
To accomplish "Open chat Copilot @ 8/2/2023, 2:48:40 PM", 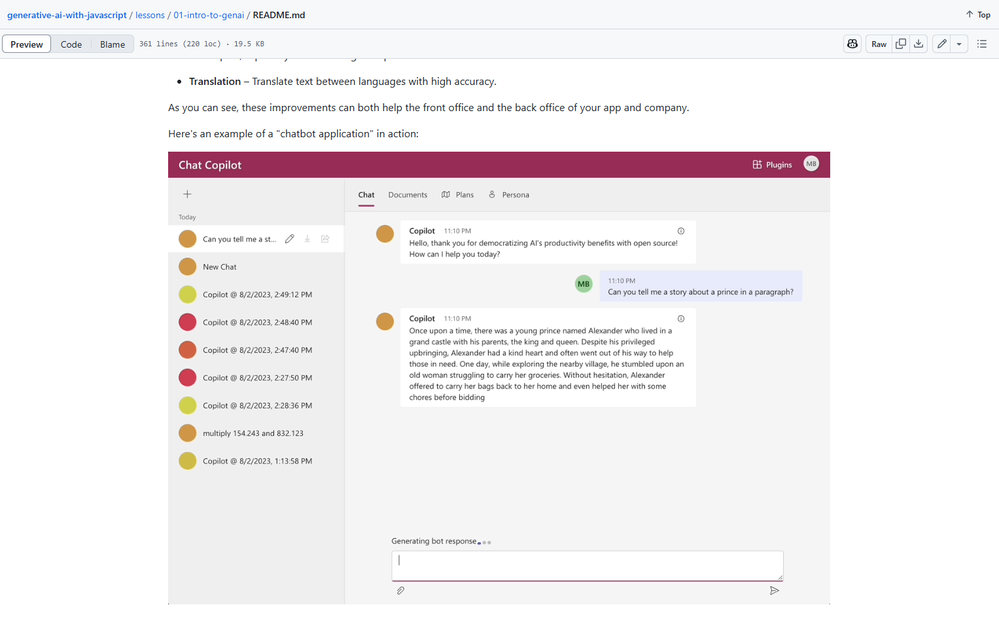I will click(256, 322).
